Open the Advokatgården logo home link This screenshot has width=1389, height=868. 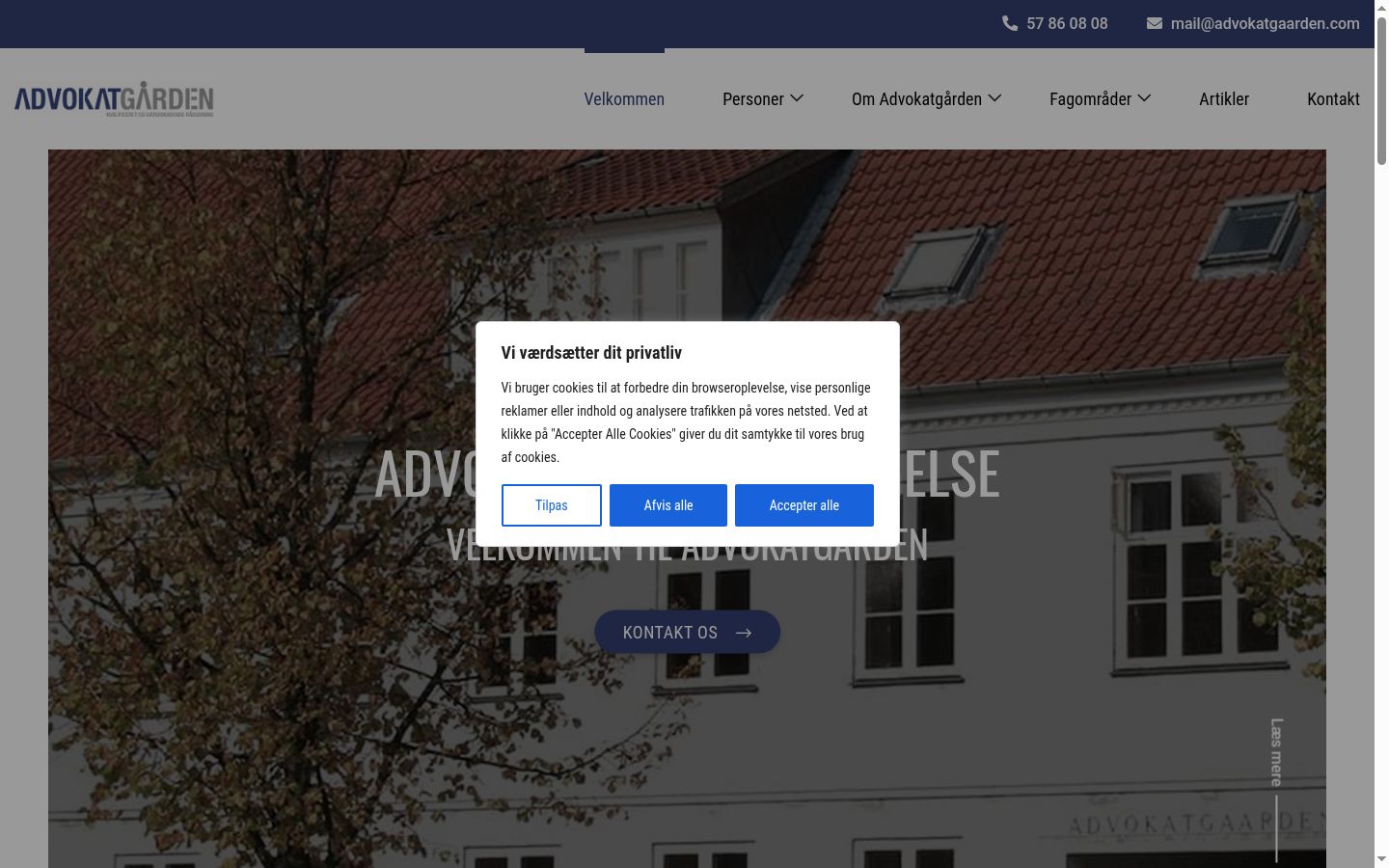click(114, 99)
